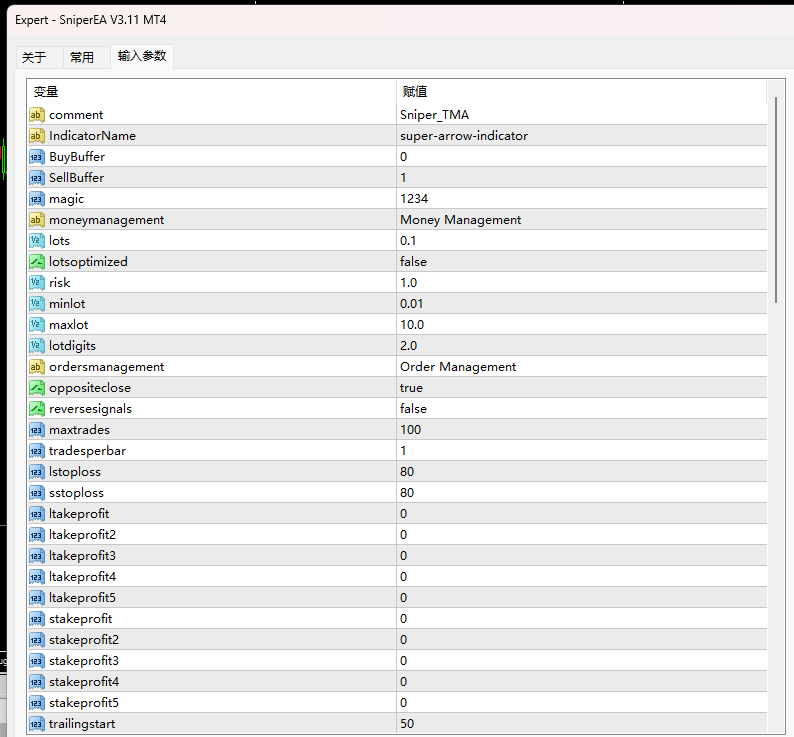This screenshot has width=794, height=737.
Task: Click the 赋值 column header
Action: [x=581, y=92]
